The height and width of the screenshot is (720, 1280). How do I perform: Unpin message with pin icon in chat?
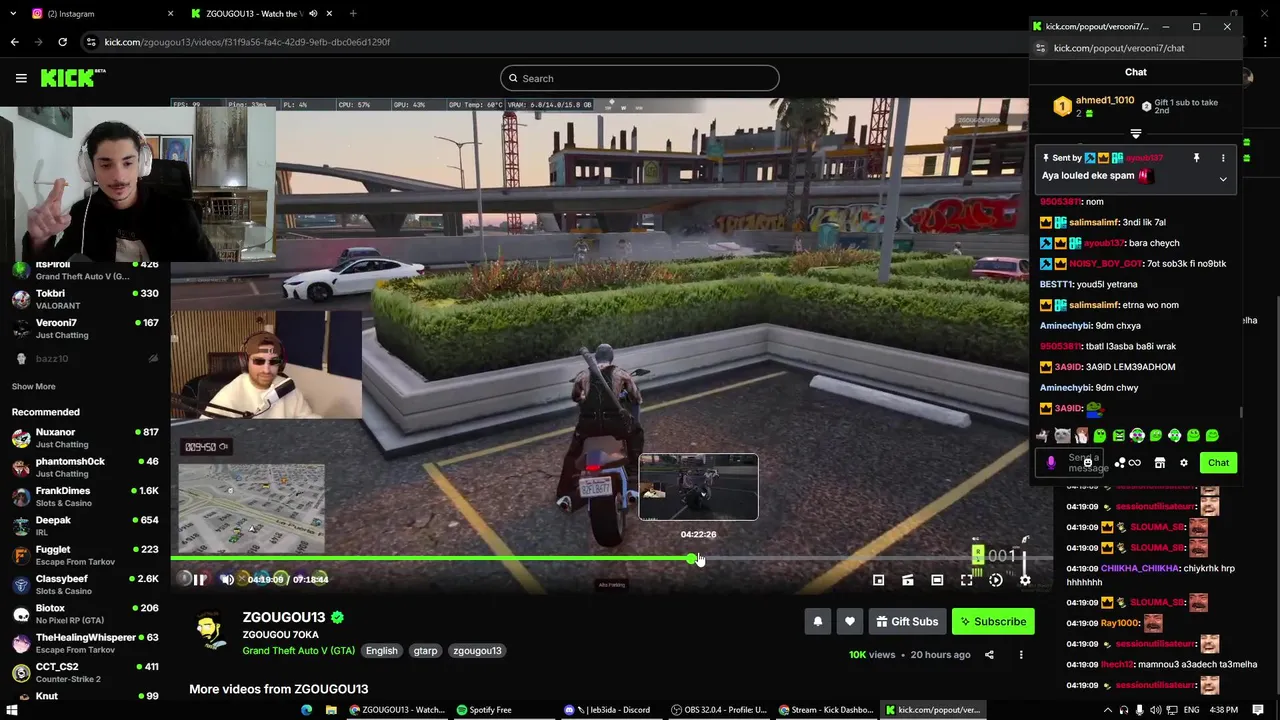coord(1196,158)
